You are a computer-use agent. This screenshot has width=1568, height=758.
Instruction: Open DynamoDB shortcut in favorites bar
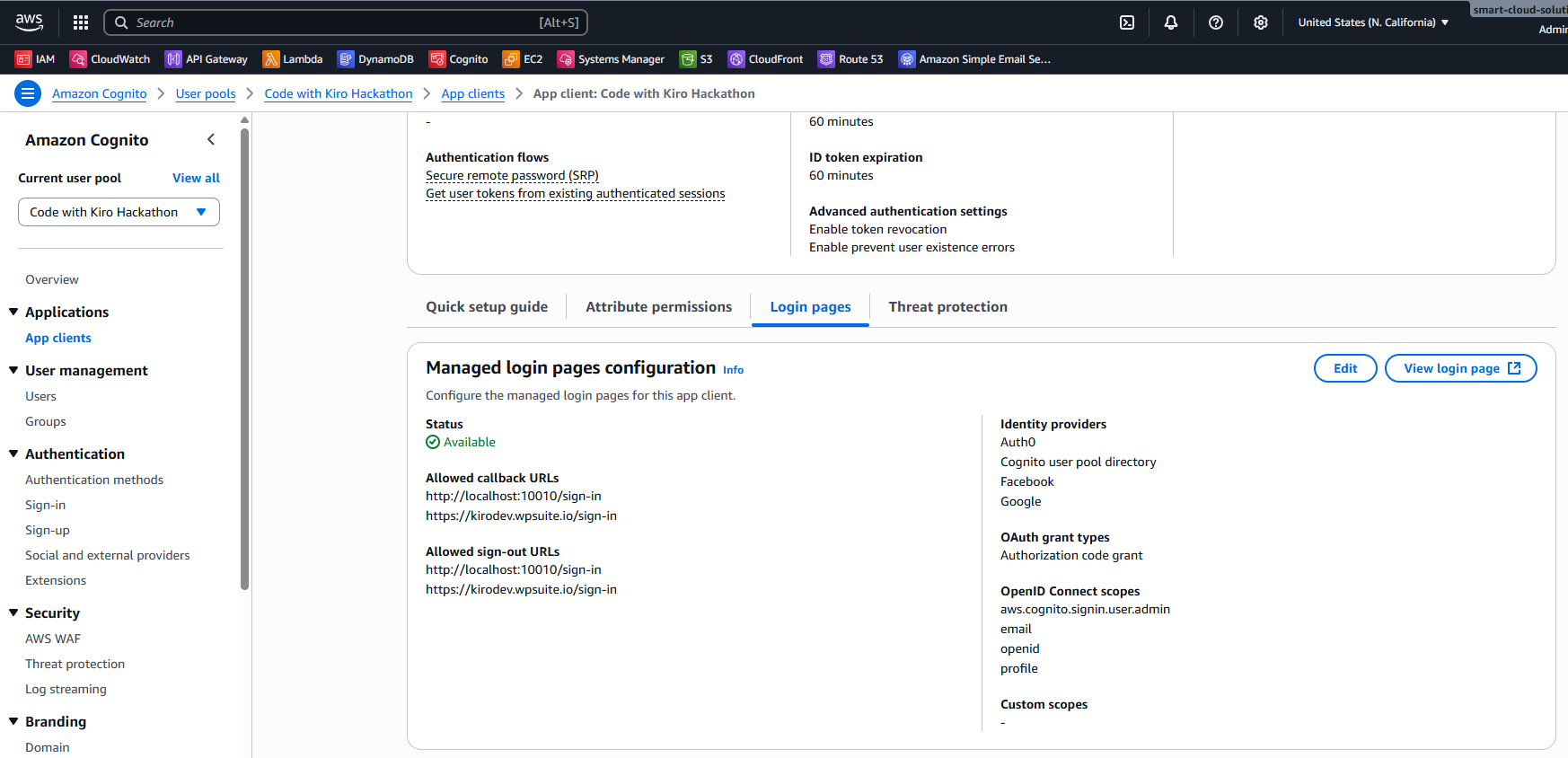point(375,59)
